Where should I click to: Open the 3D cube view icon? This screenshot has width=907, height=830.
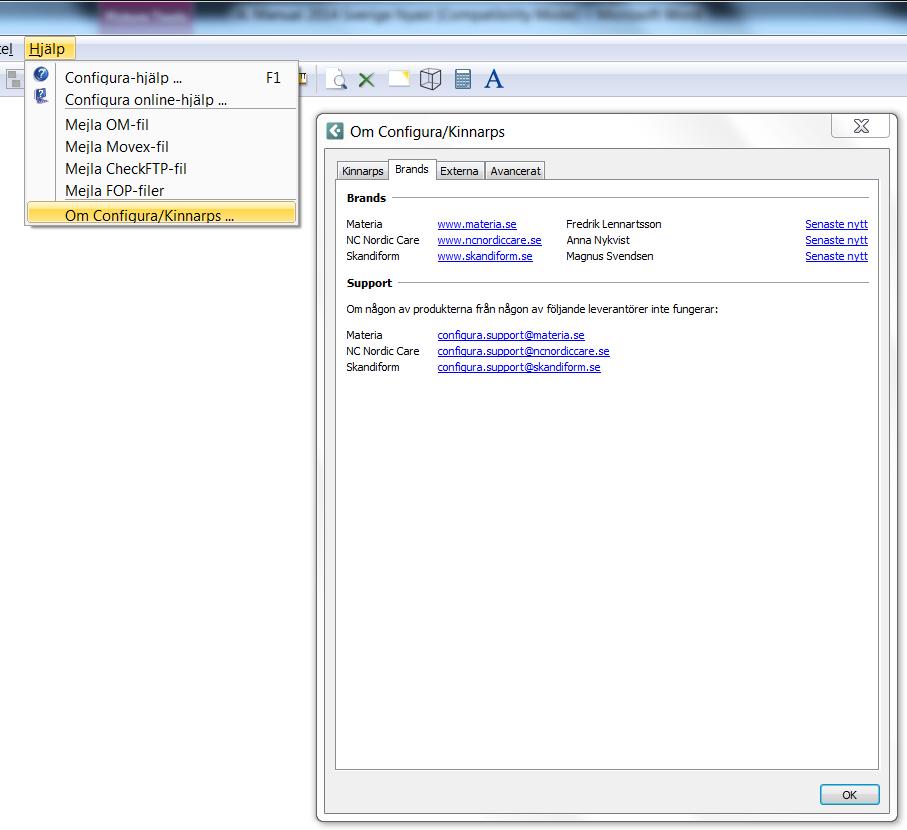pos(430,79)
